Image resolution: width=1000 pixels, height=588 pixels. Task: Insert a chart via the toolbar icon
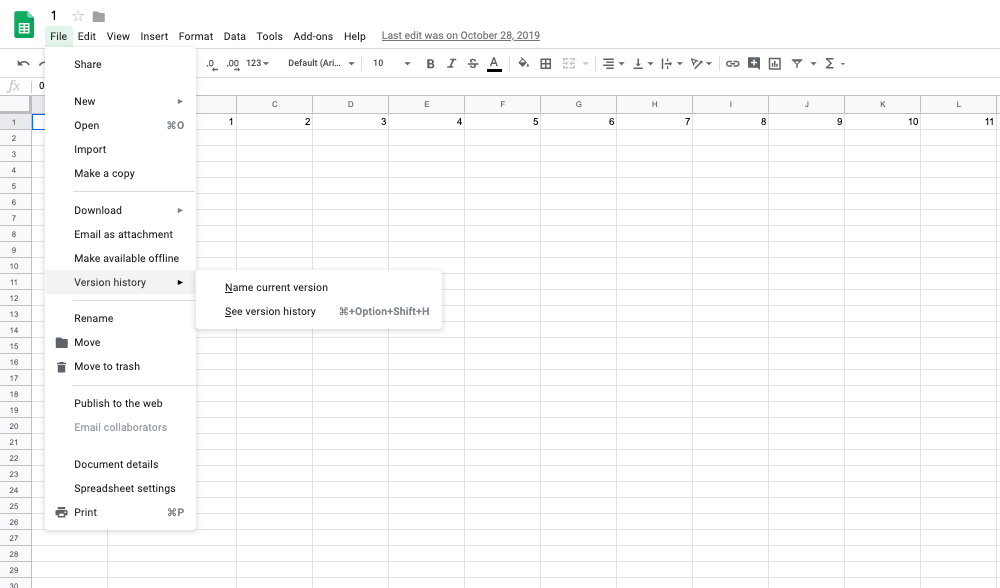774,63
